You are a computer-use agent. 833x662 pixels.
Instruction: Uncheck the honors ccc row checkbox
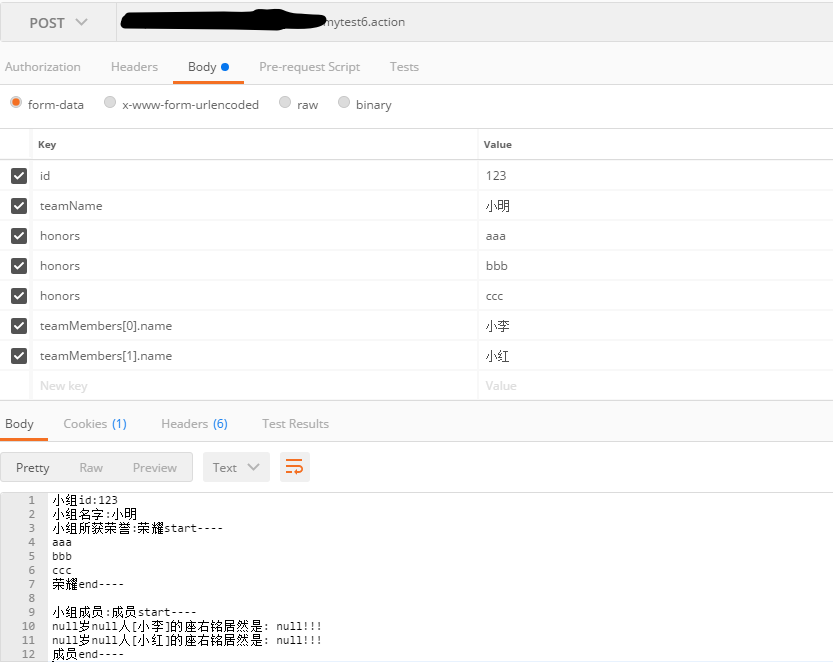[x=19, y=296]
